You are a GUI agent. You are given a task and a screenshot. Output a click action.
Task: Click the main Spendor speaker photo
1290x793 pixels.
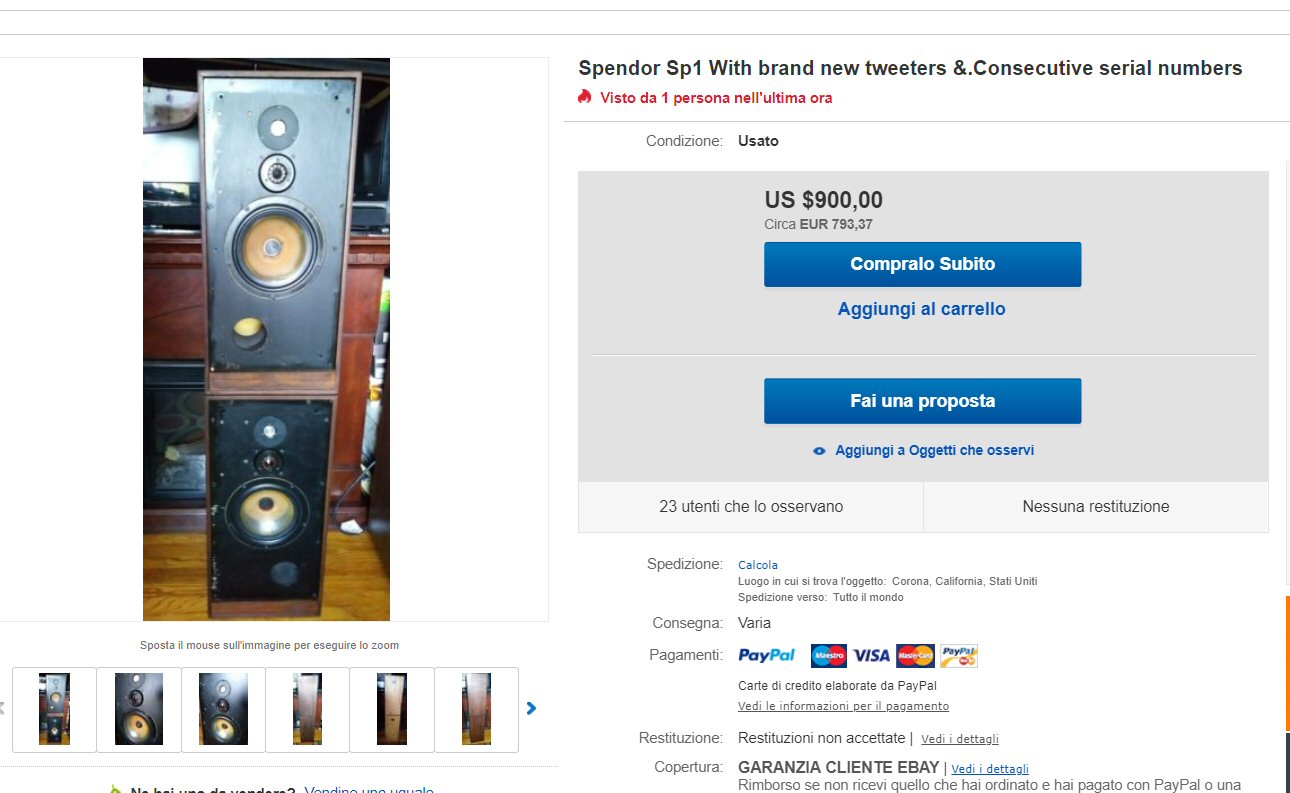pos(266,339)
